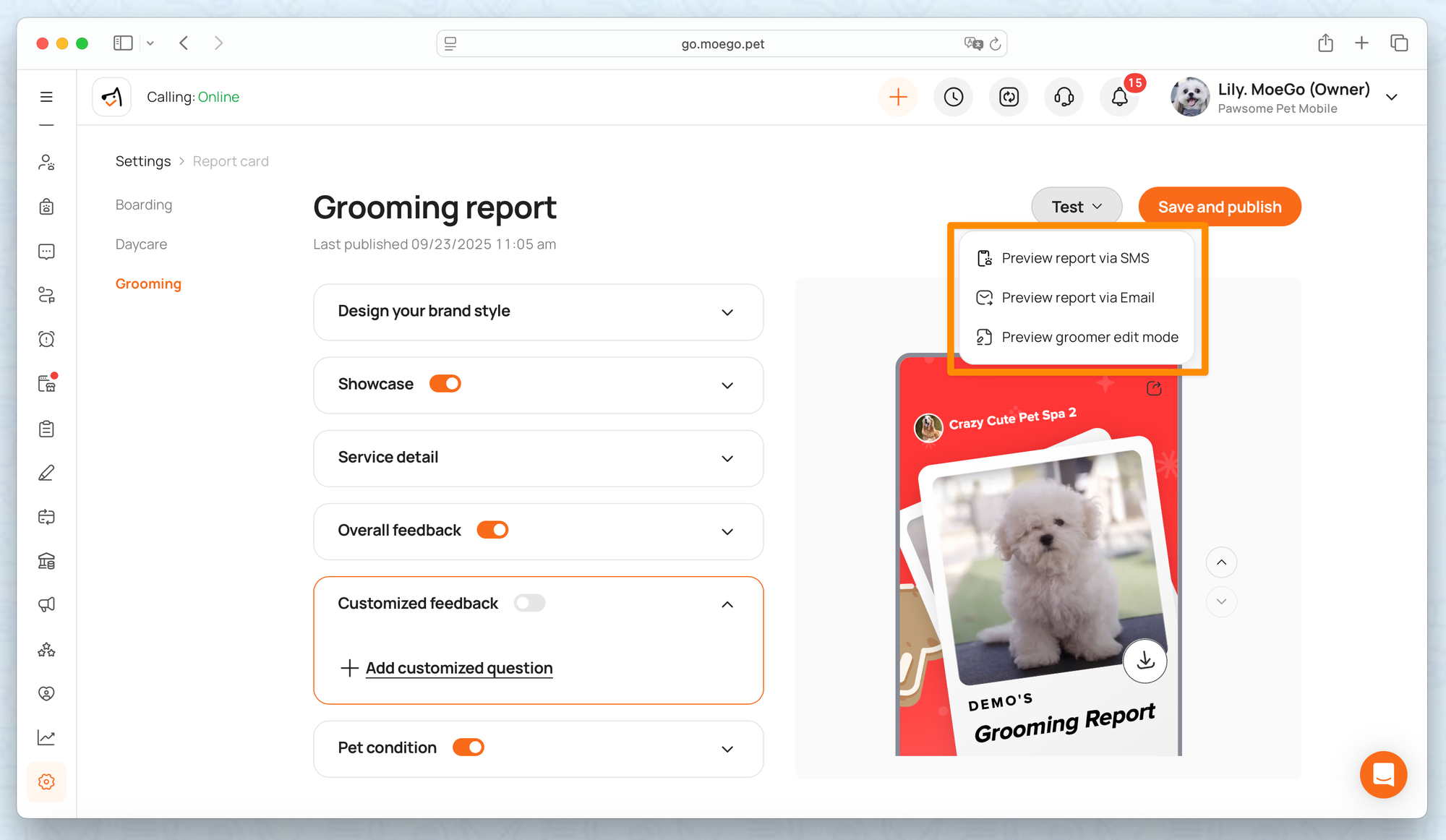Expand Design your brand style section
1446x840 pixels.
coord(727,312)
